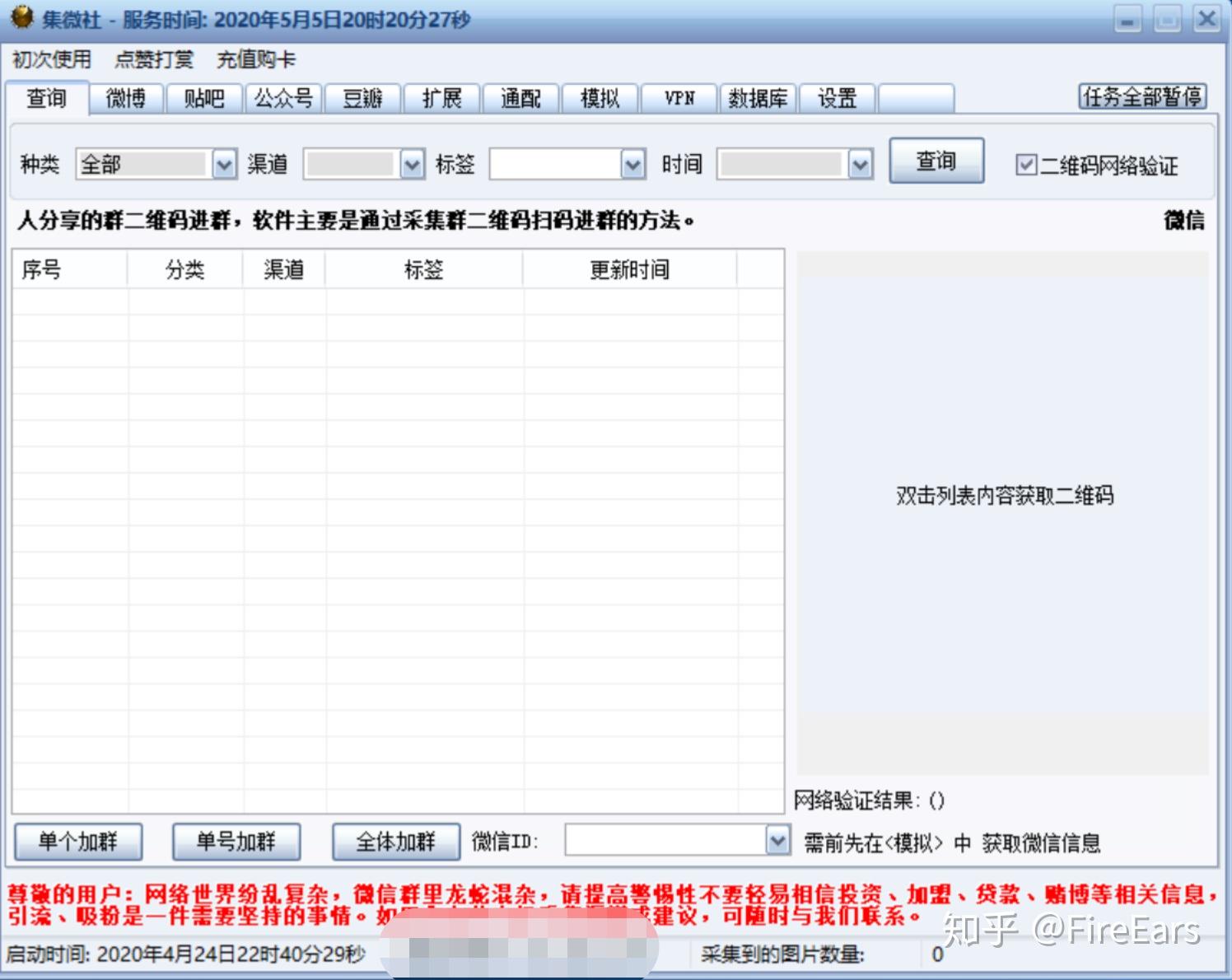Switch to the 微博 tab
The image size is (1232, 980).
126,99
